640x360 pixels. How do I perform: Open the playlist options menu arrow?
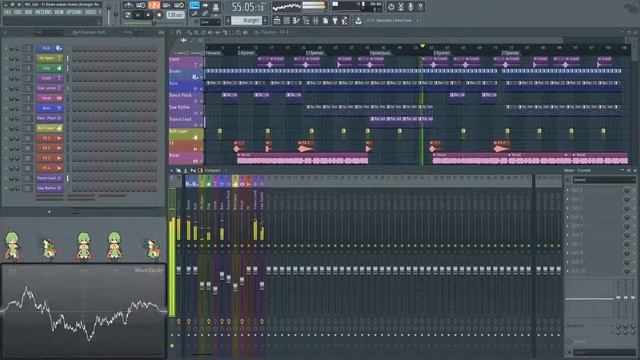click(171, 32)
